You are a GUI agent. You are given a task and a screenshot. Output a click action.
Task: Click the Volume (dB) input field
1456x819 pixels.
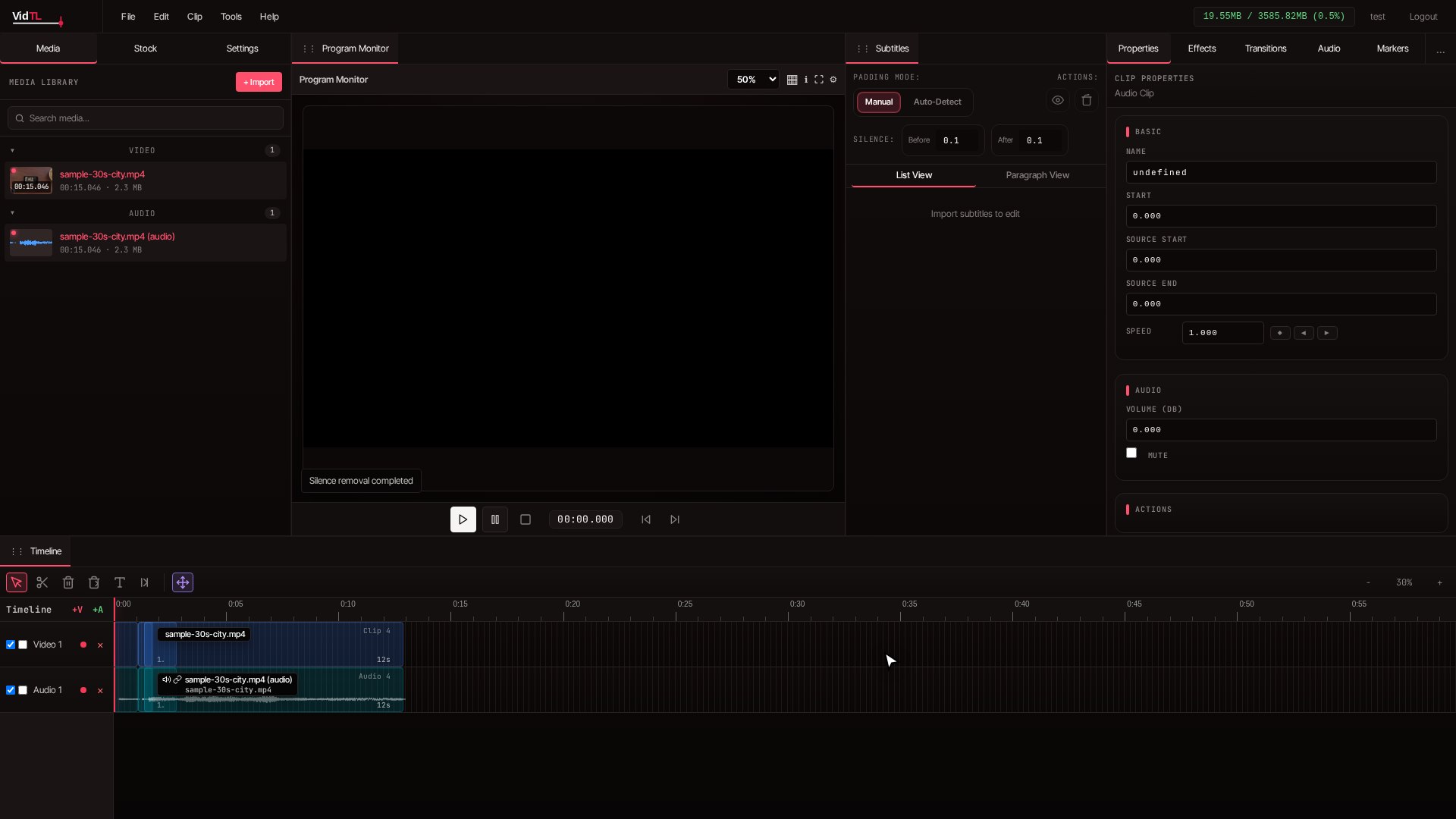(x=1282, y=430)
